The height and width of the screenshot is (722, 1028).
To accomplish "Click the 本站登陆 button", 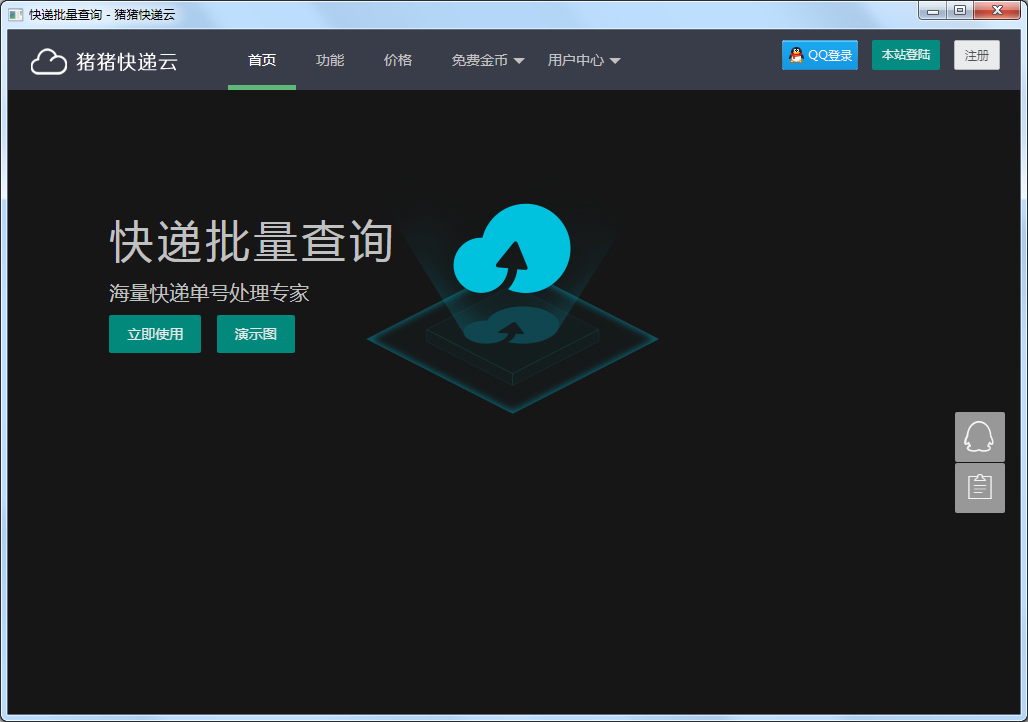I will (x=905, y=55).
